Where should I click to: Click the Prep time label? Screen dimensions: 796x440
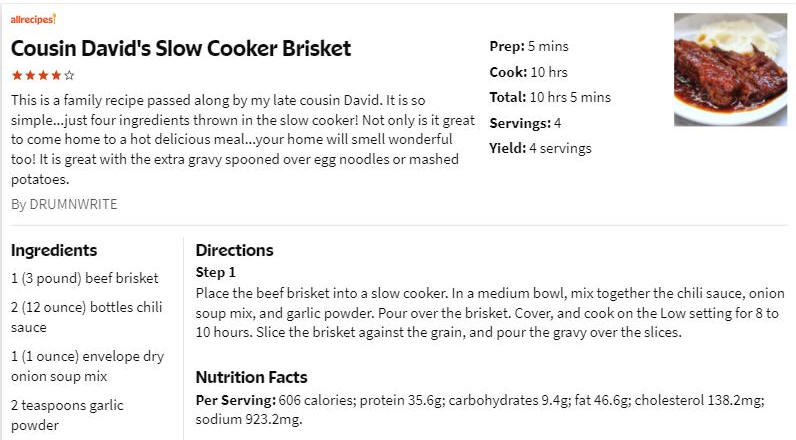(x=507, y=46)
